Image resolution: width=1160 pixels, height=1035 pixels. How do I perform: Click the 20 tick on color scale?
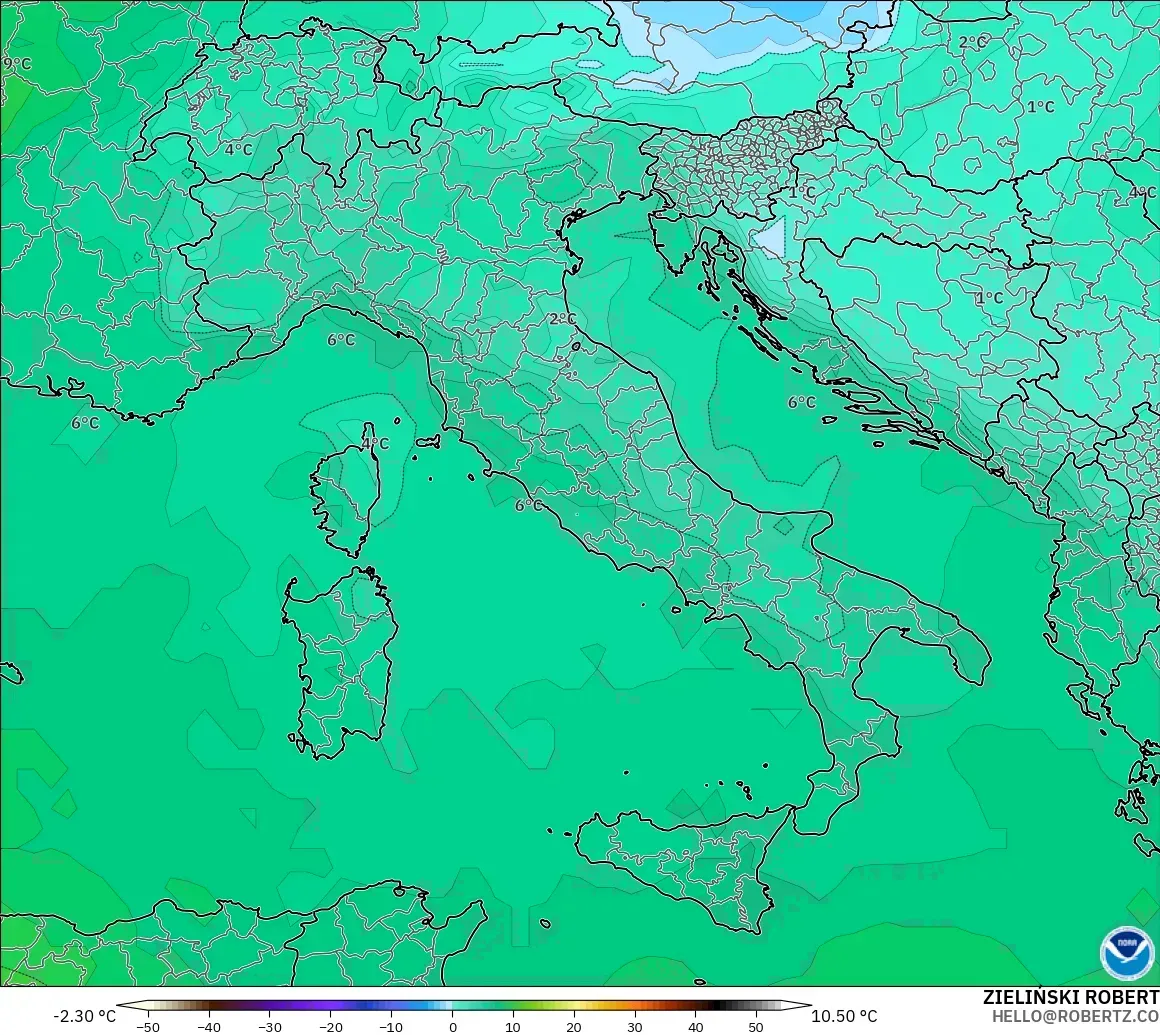573,1027
